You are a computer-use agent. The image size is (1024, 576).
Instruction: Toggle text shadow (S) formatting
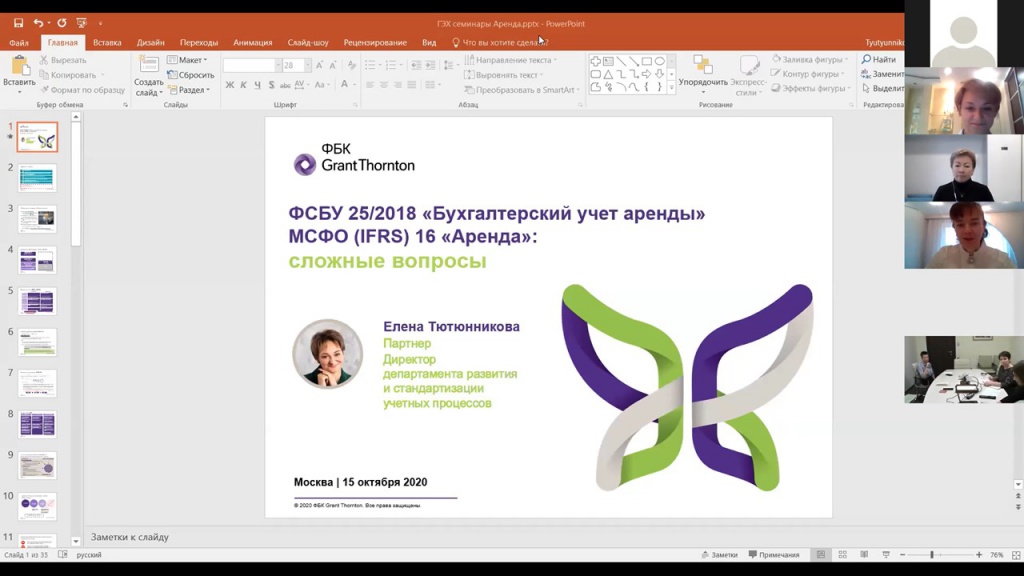(271, 85)
